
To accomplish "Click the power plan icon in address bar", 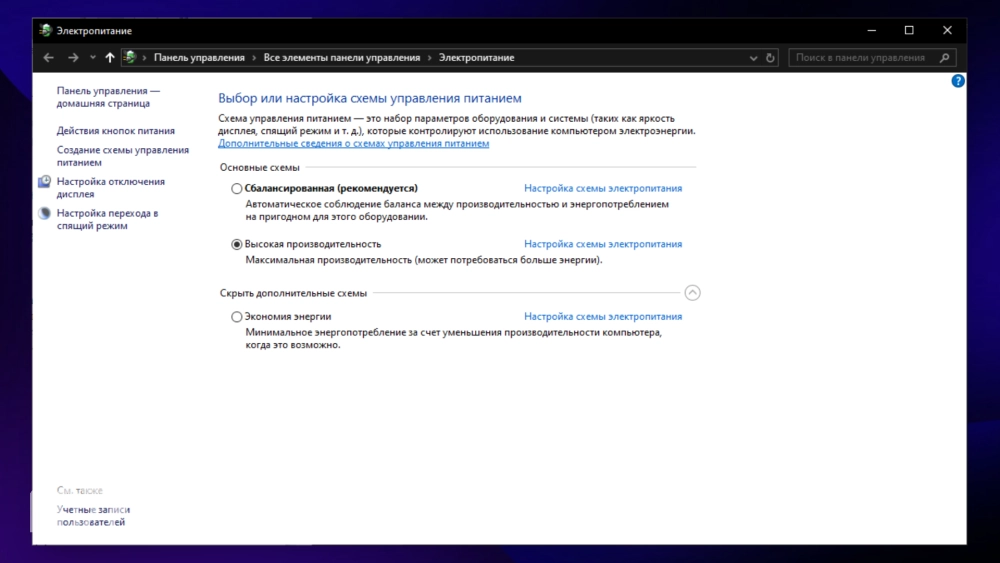I will pyautogui.click(x=130, y=57).
